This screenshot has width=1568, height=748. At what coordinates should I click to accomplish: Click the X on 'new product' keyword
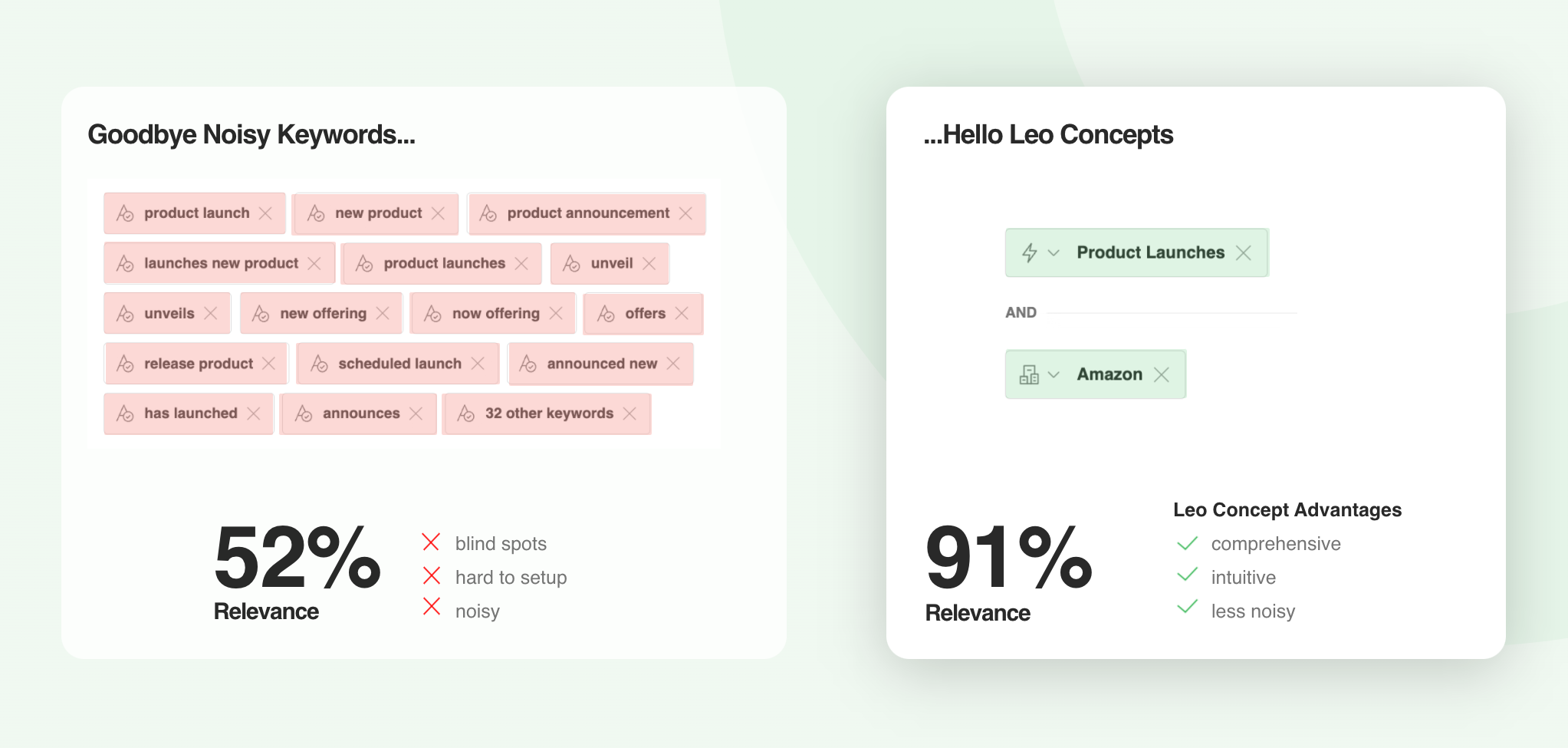(x=438, y=213)
